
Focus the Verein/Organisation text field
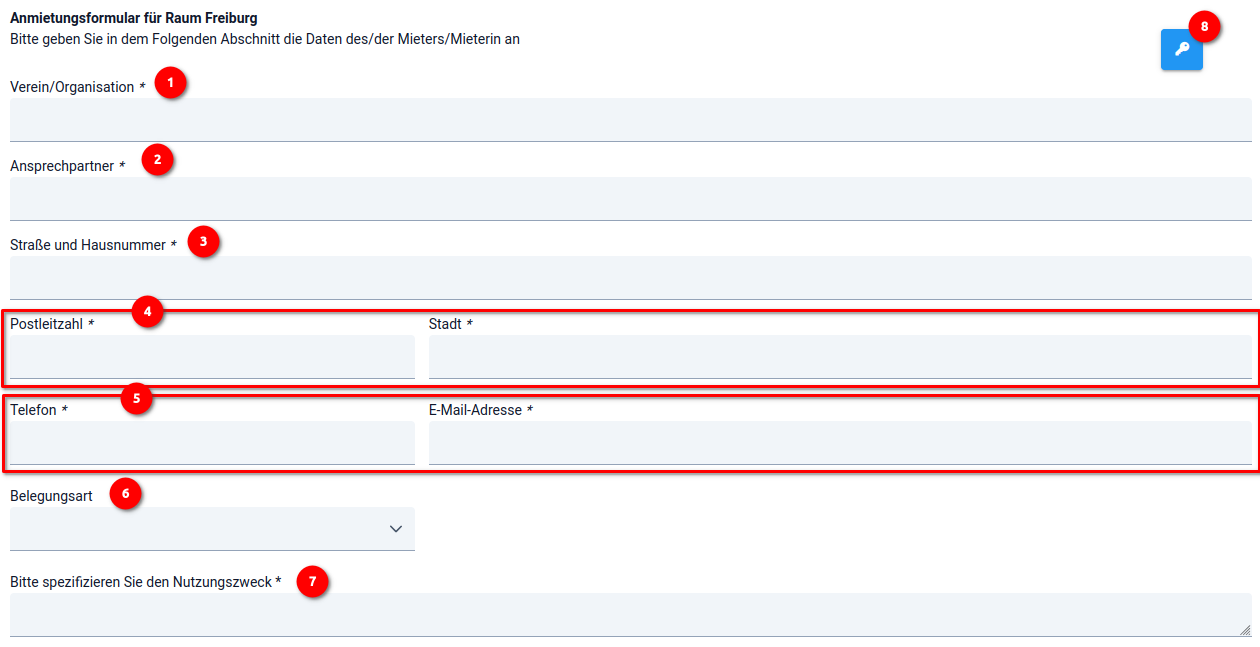(x=630, y=120)
